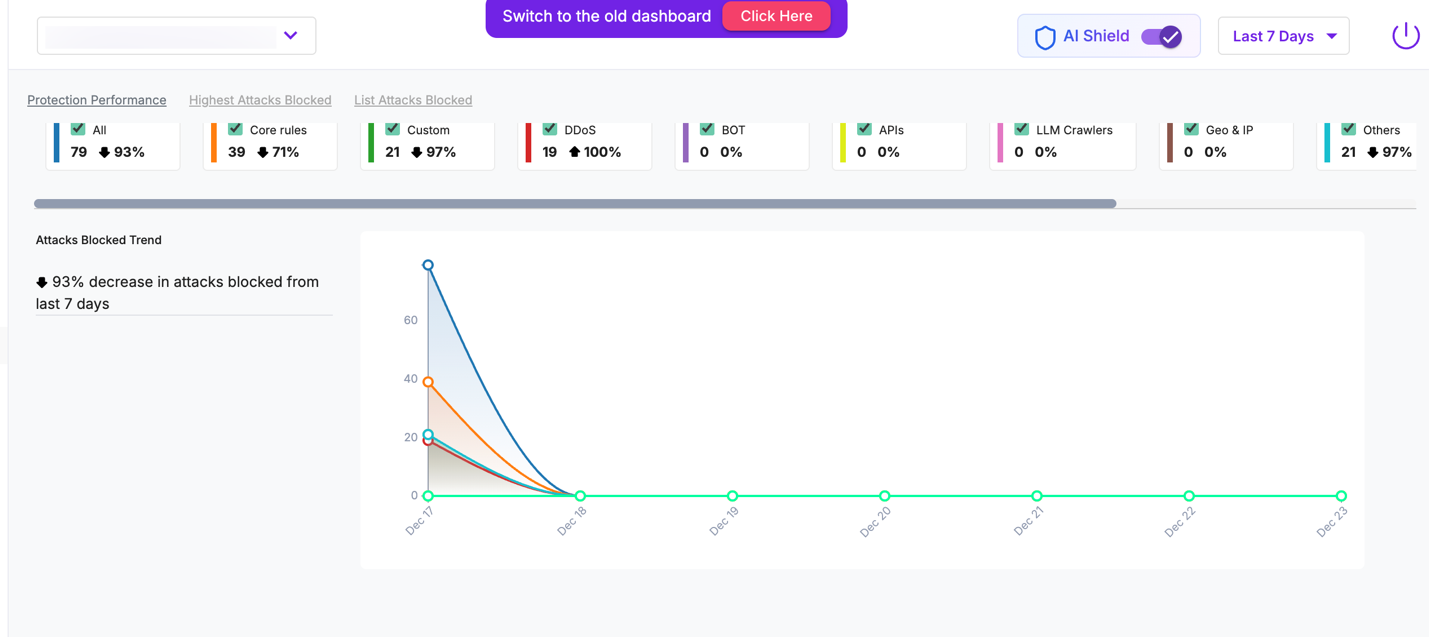The image size is (1429, 637).
Task: Uncheck the Core rules checkbox
Action: [235, 128]
